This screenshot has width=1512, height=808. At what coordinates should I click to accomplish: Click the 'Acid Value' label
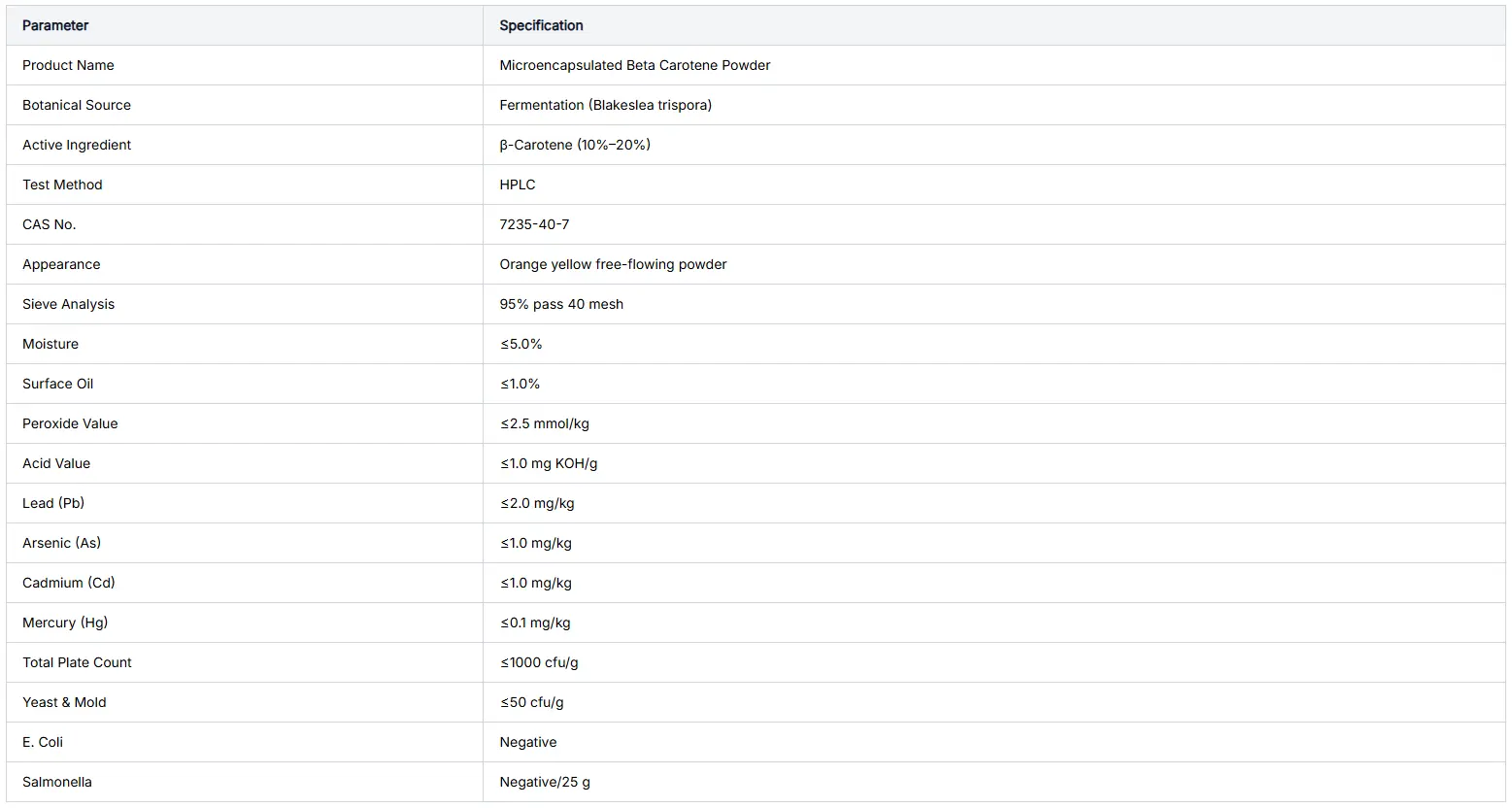pyautogui.click(x=56, y=463)
